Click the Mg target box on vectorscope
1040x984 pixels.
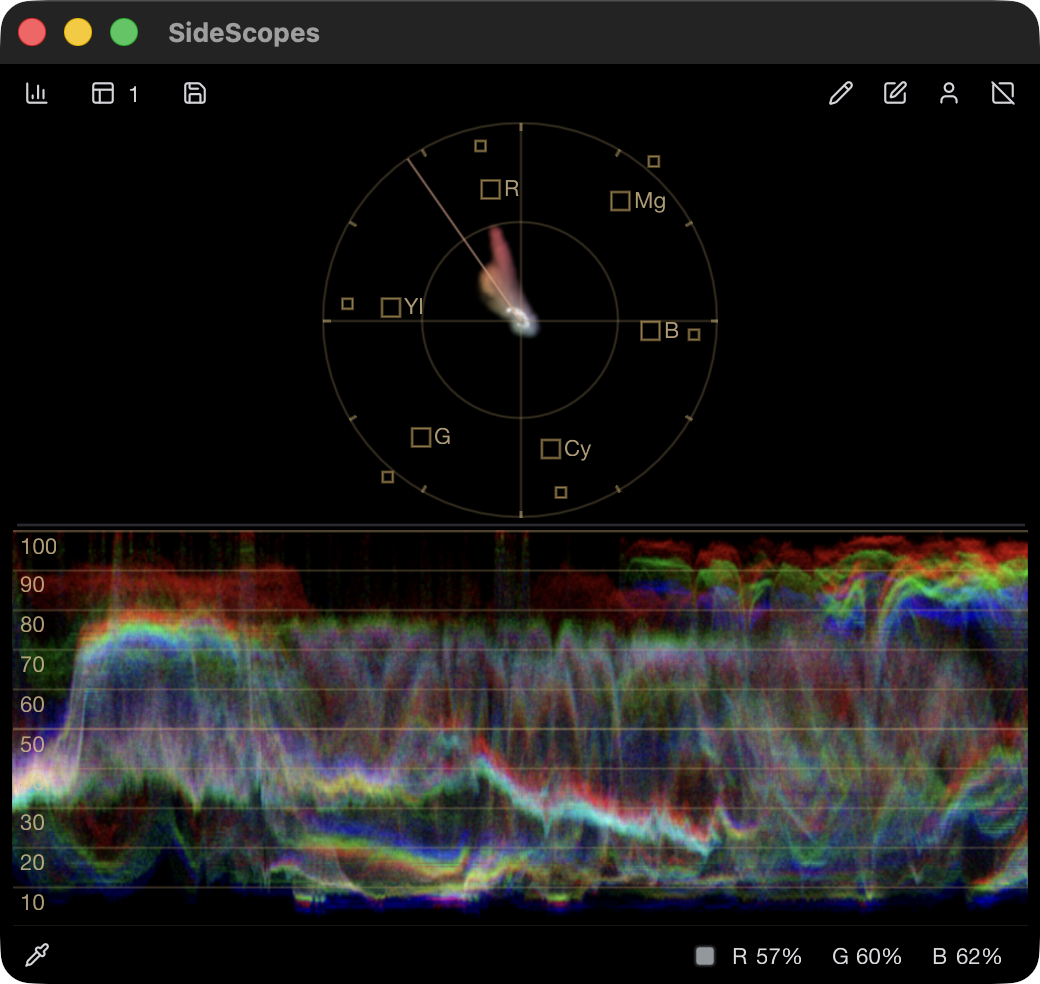620,201
